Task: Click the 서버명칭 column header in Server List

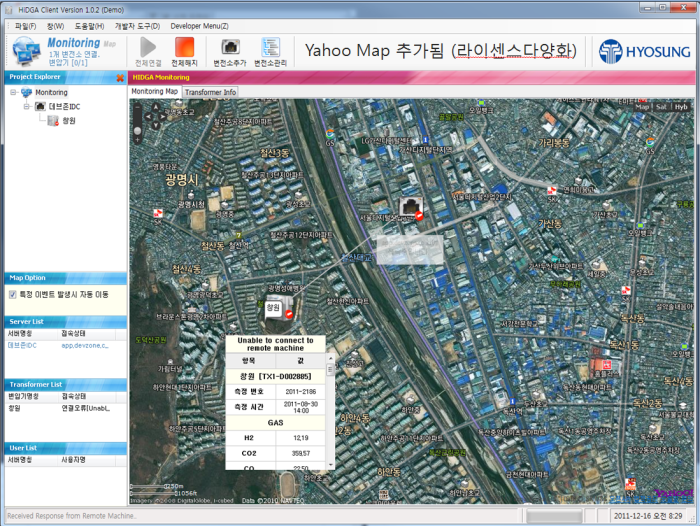Action: pyautogui.click(x=32, y=334)
